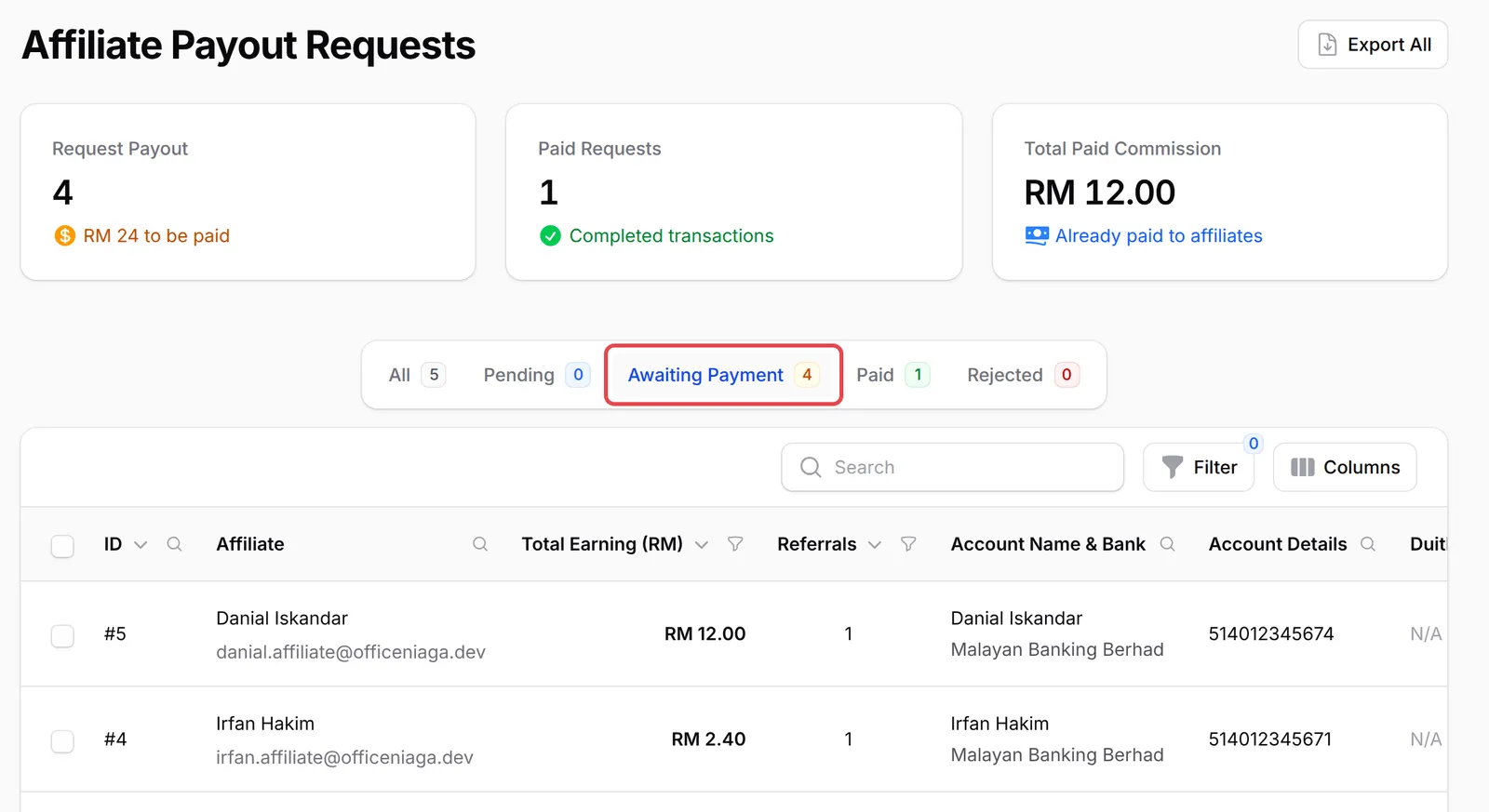Click Already paid to affiliates link text
The image size is (1489, 812).
1159,236
